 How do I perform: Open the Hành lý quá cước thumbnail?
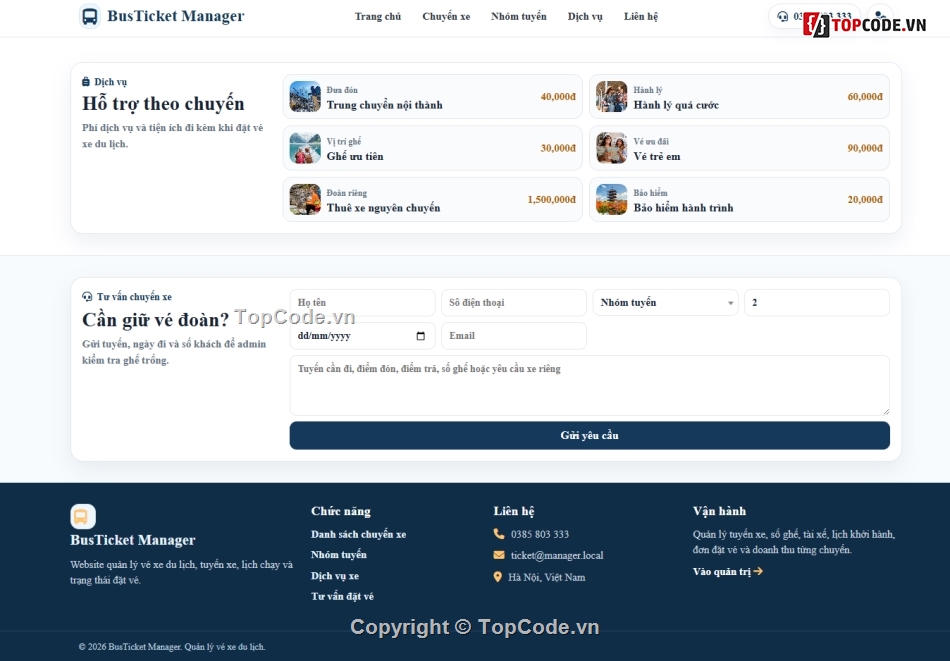click(612, 96)
